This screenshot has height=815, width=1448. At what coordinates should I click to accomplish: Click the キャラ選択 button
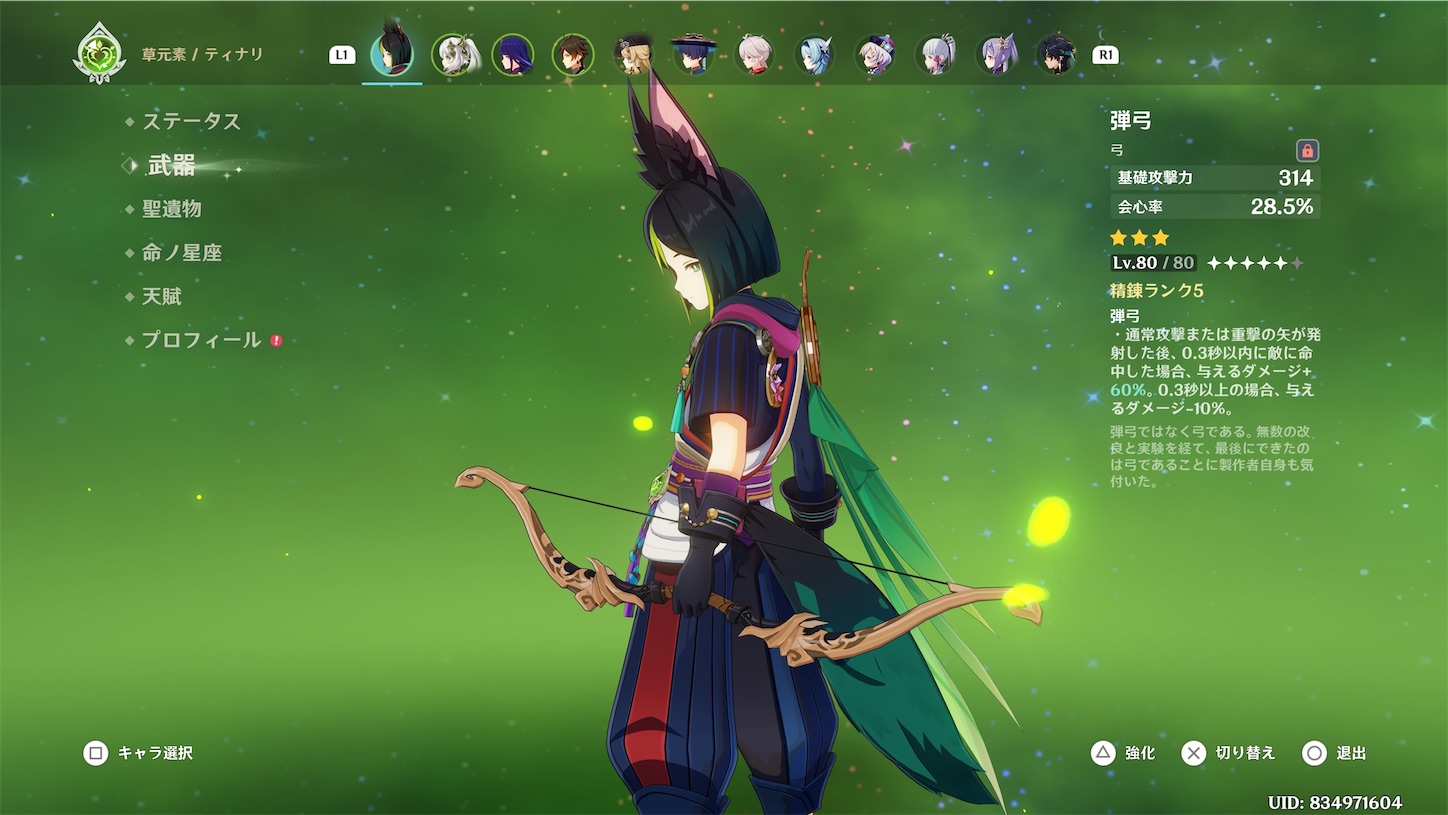click(x=139, y=753)
